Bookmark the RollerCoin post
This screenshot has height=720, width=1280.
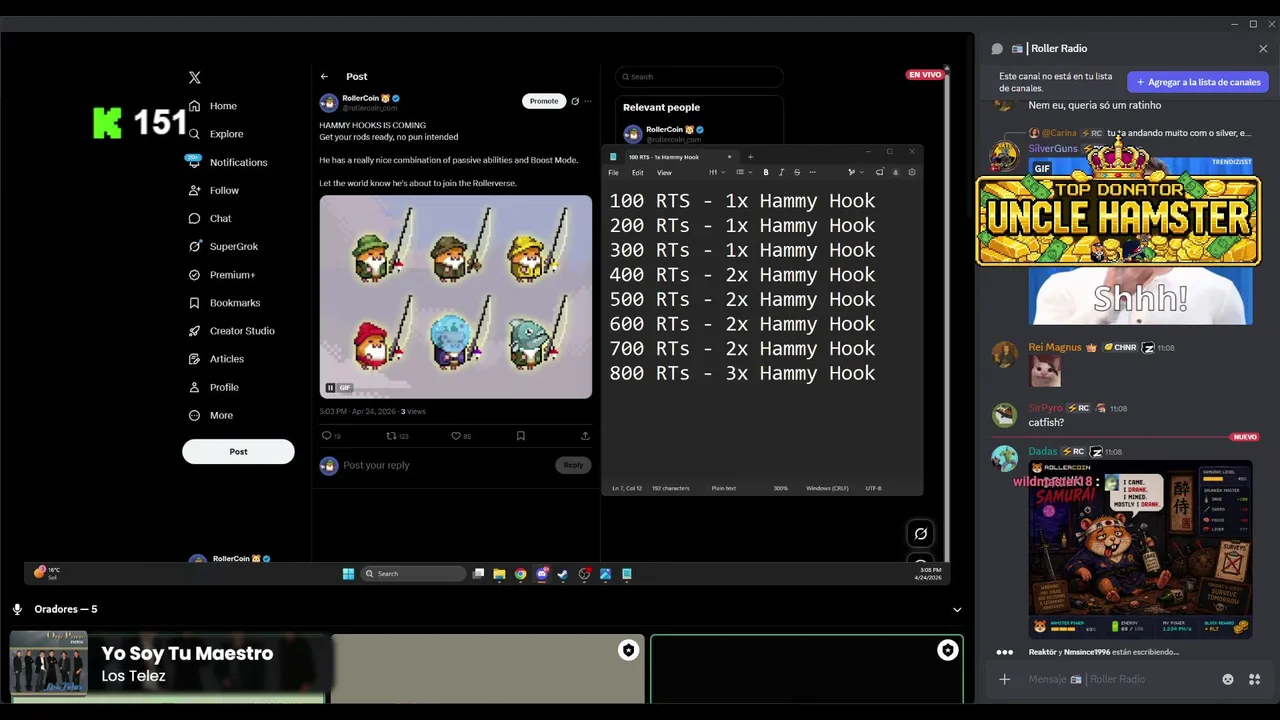pos(521,436)
